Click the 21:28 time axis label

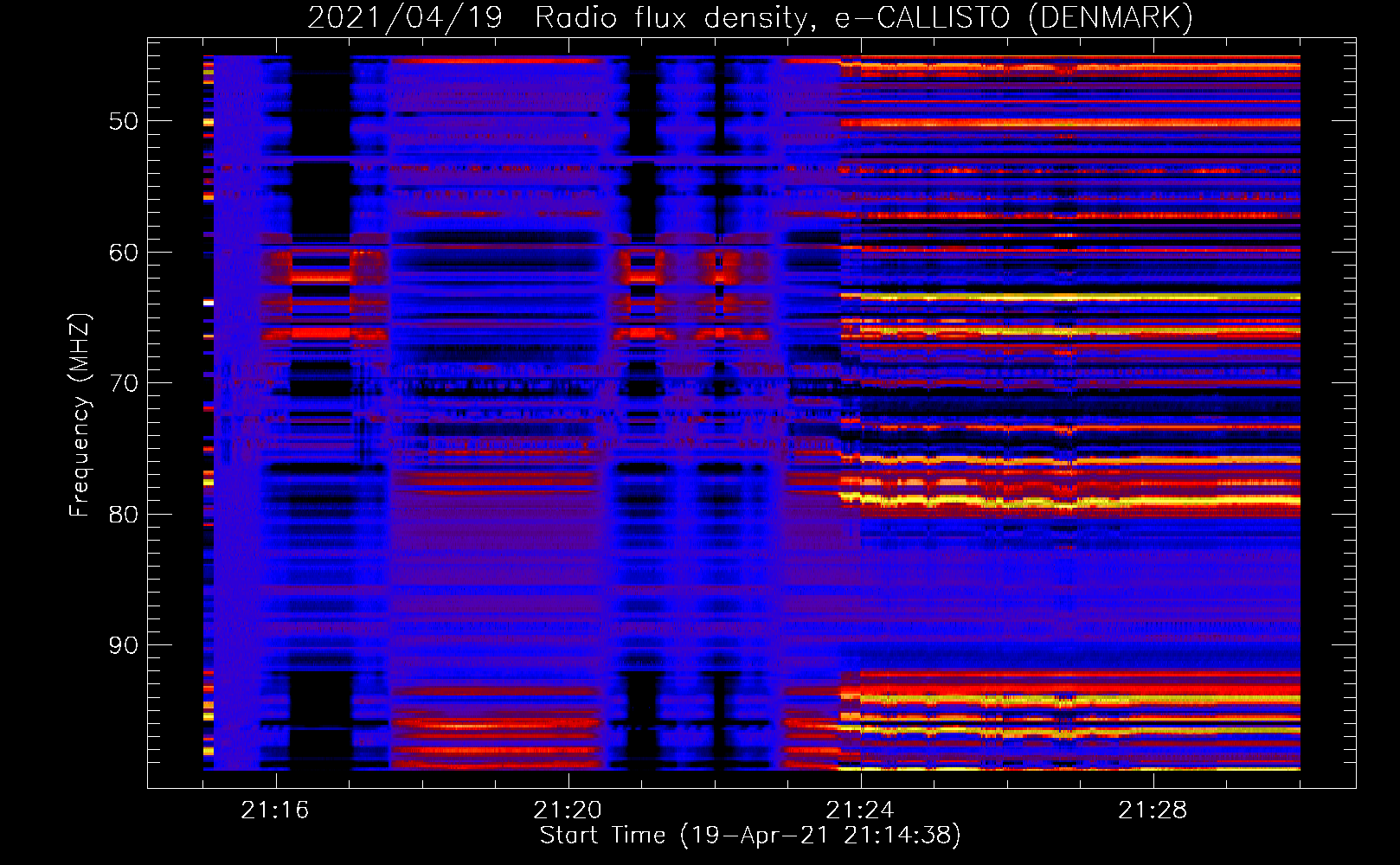1153,811
